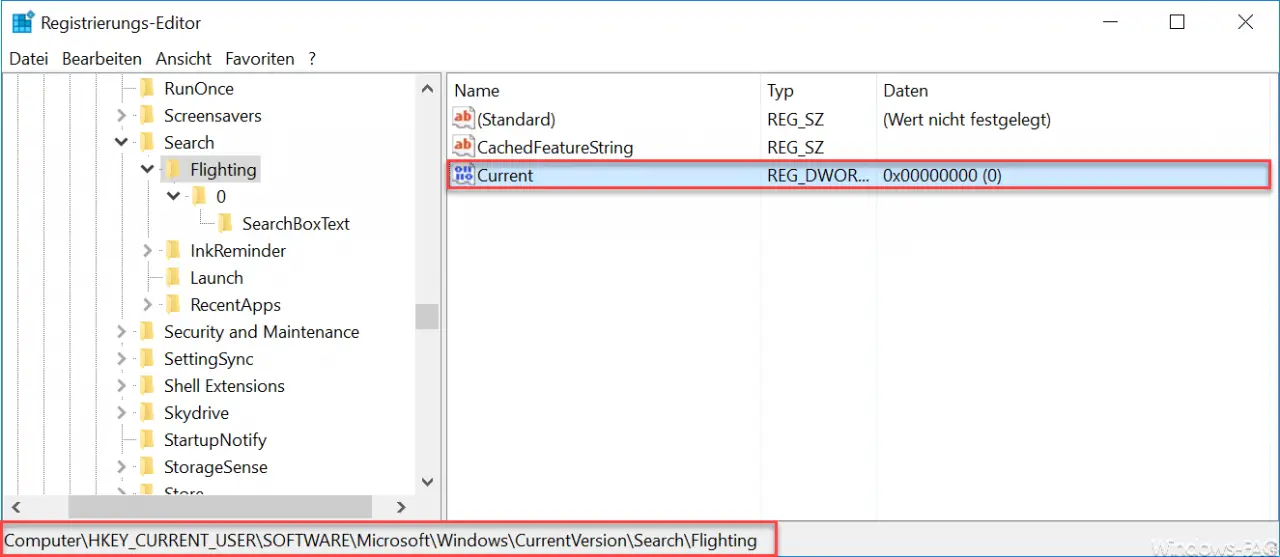Viewport: 1280px width, 557px height.
Task: Select the Launch tree key
Action: click(217, 277)
